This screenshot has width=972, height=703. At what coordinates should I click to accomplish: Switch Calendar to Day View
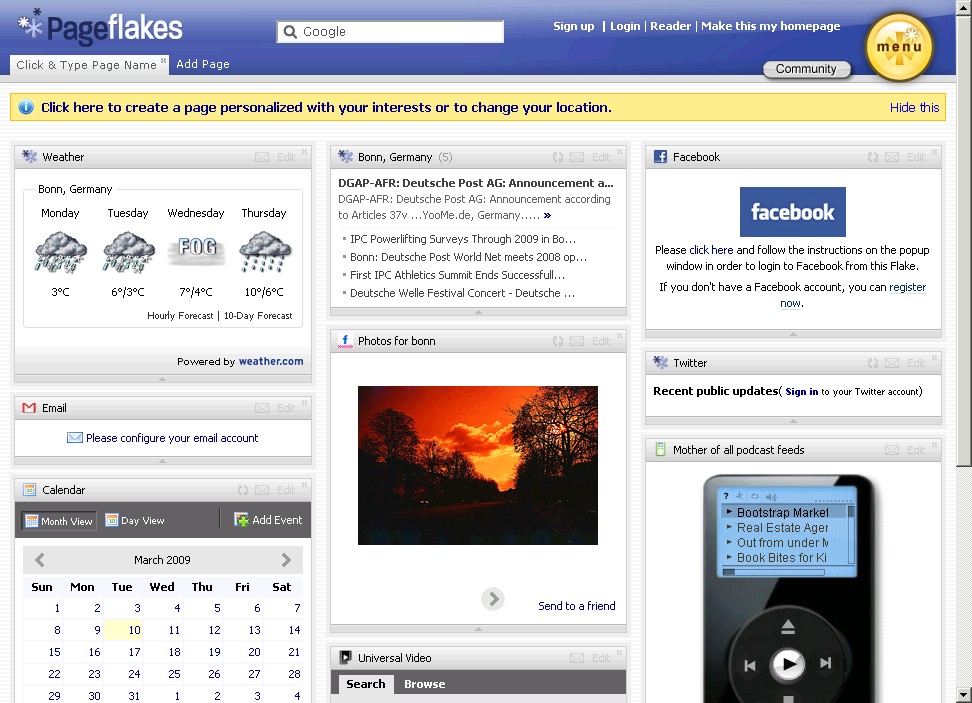135,520
